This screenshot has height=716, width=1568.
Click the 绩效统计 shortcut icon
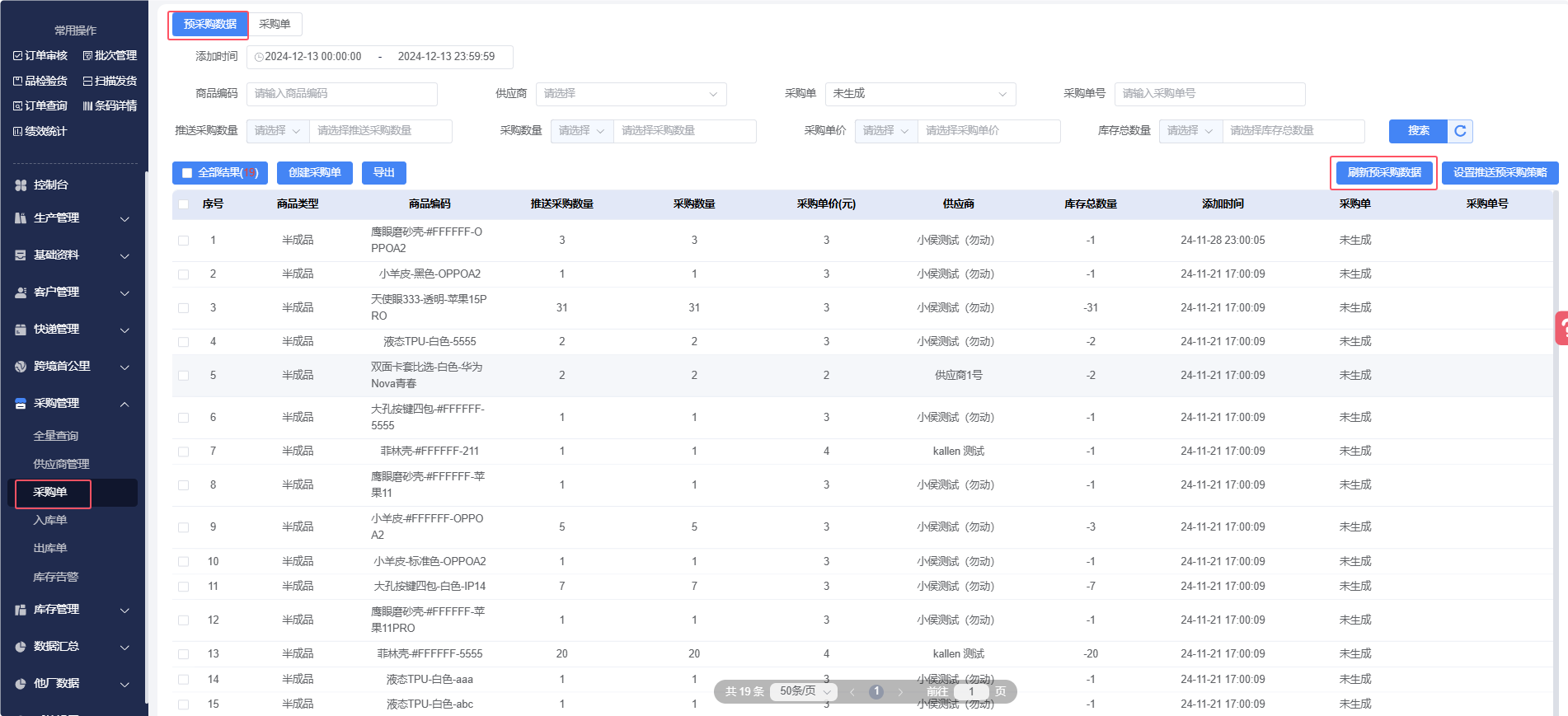click(x=18, y=131)
